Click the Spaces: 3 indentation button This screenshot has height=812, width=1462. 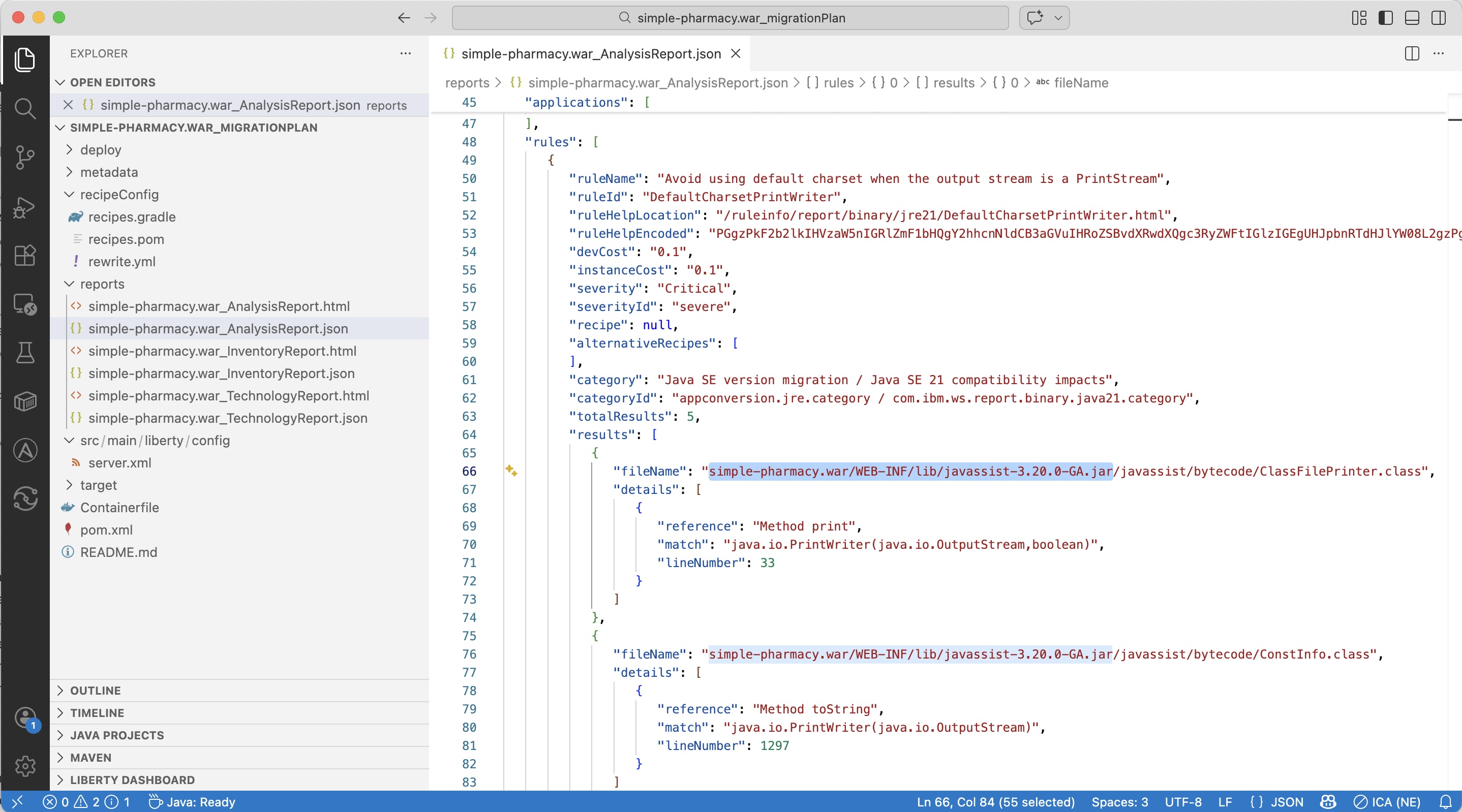coord(1119,802)
